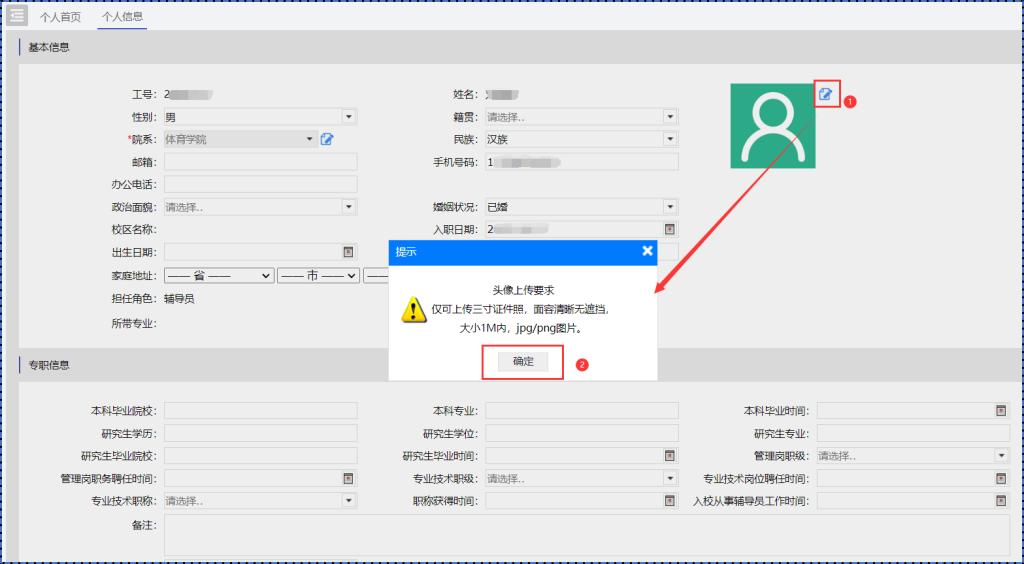Select the 省 dropdown in 家庭地址
Screen dimensions: 1024x564
click(x=219, y=275)
